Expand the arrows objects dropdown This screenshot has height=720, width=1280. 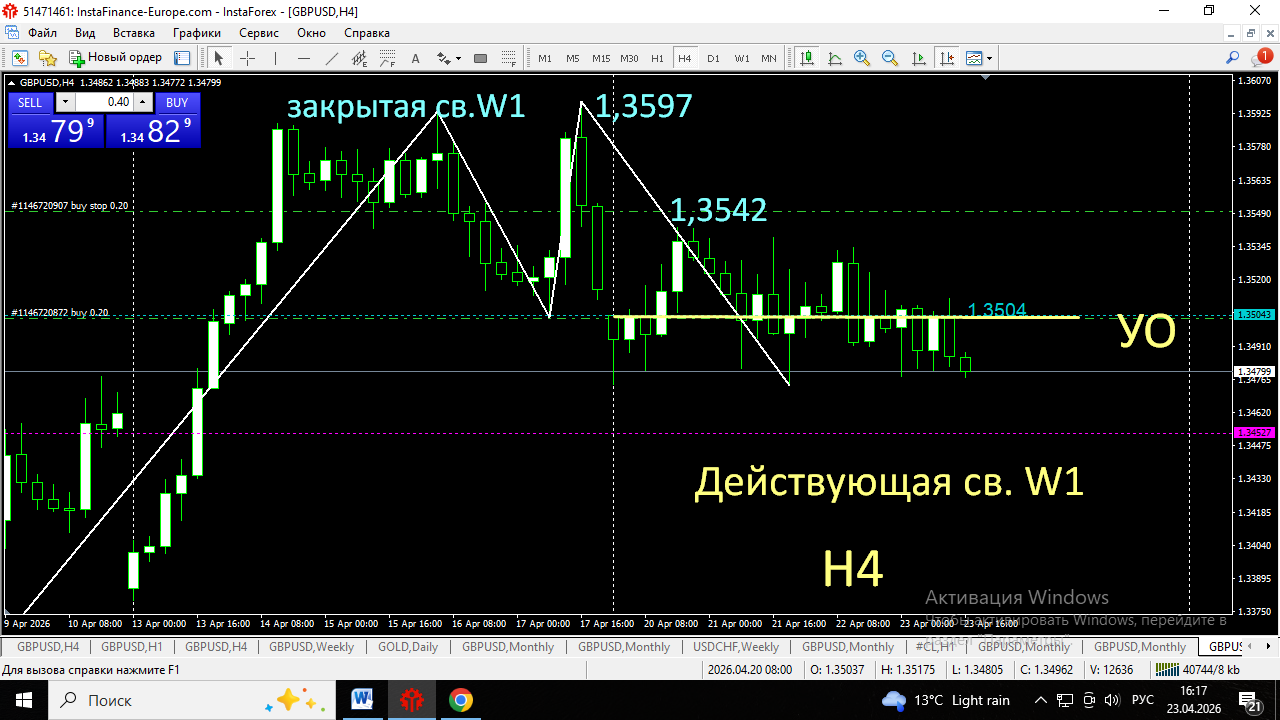point(458,58)
